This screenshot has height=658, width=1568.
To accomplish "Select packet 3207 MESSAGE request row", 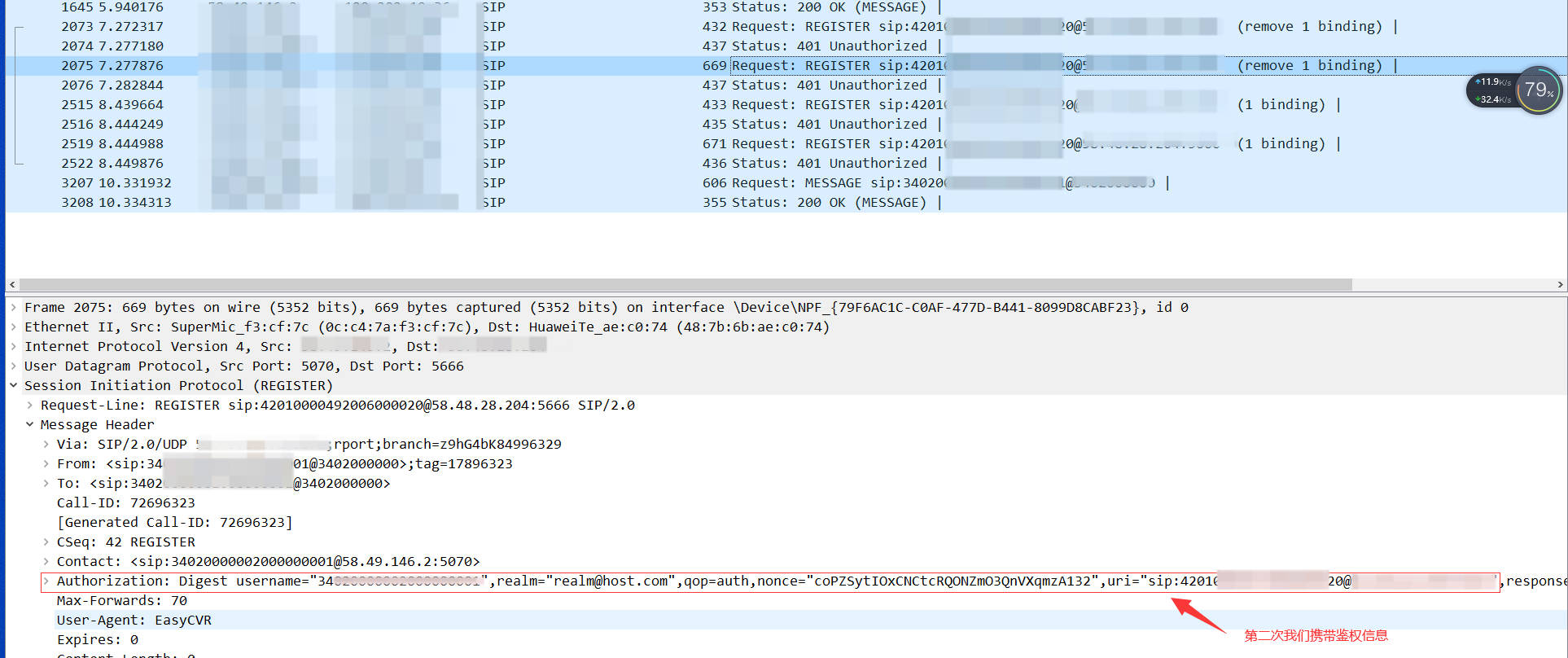I will point(786,183).
